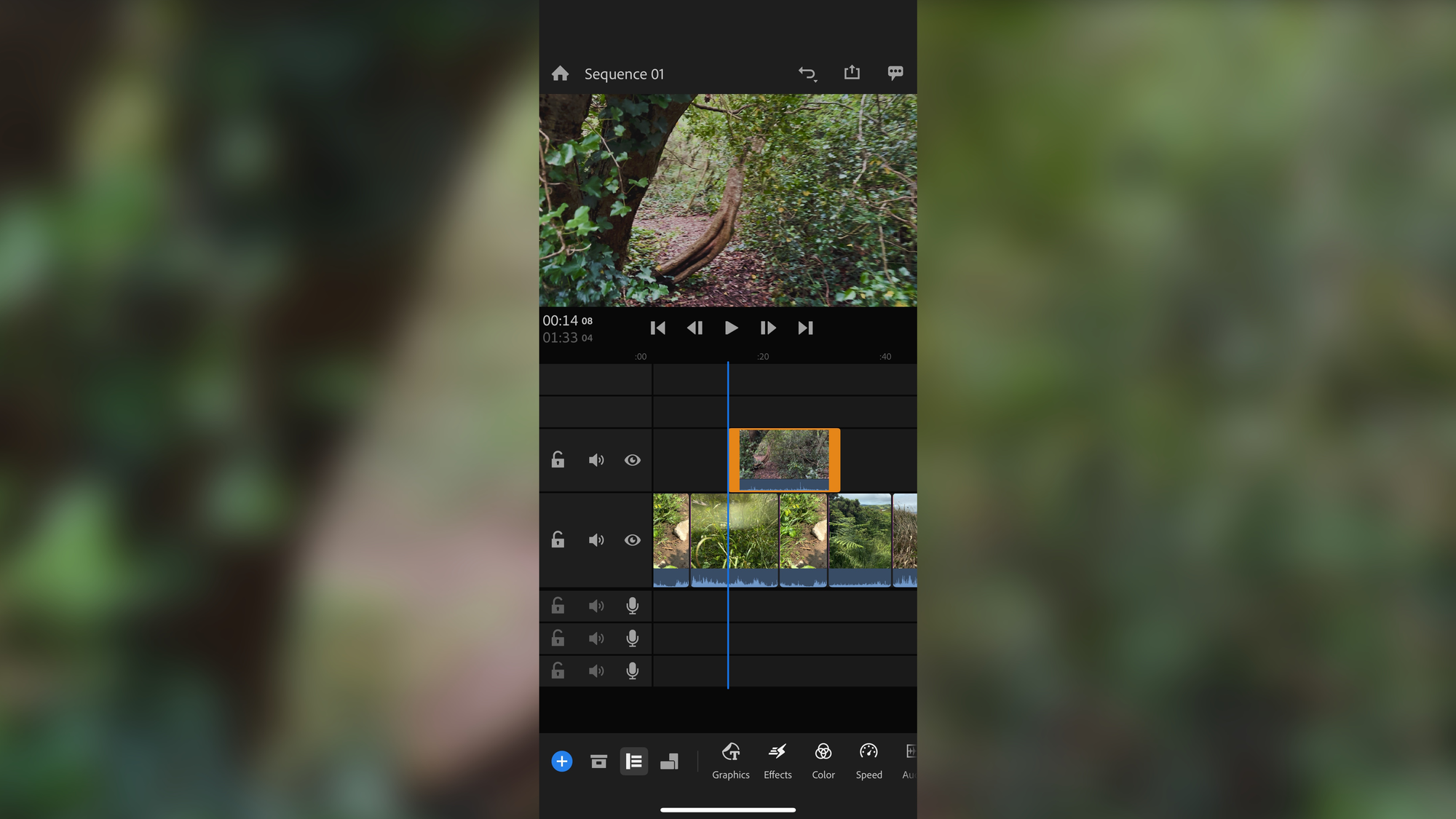1456x819 pixels.
Task: Add media with the blue plus button
Action: (x=561, y=761)
